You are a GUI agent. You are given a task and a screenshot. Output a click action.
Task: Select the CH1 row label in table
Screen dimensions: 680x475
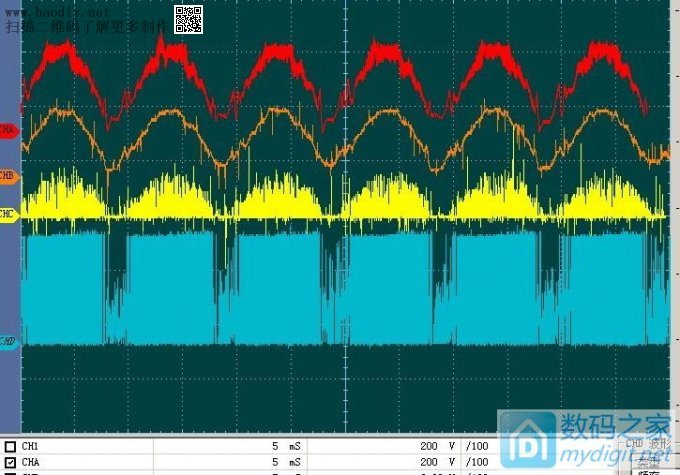[x=31, y=445]
